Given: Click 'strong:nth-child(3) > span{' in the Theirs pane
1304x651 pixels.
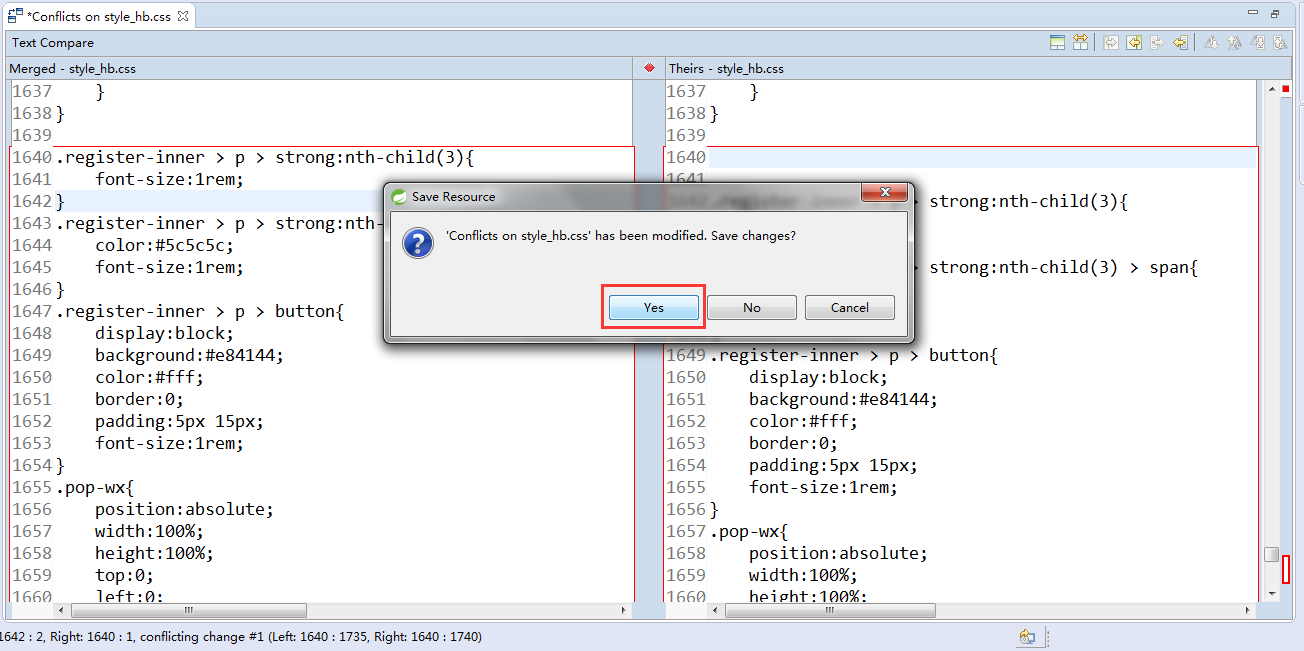Looking at the screenshot, I should (x=1063, y=267).
